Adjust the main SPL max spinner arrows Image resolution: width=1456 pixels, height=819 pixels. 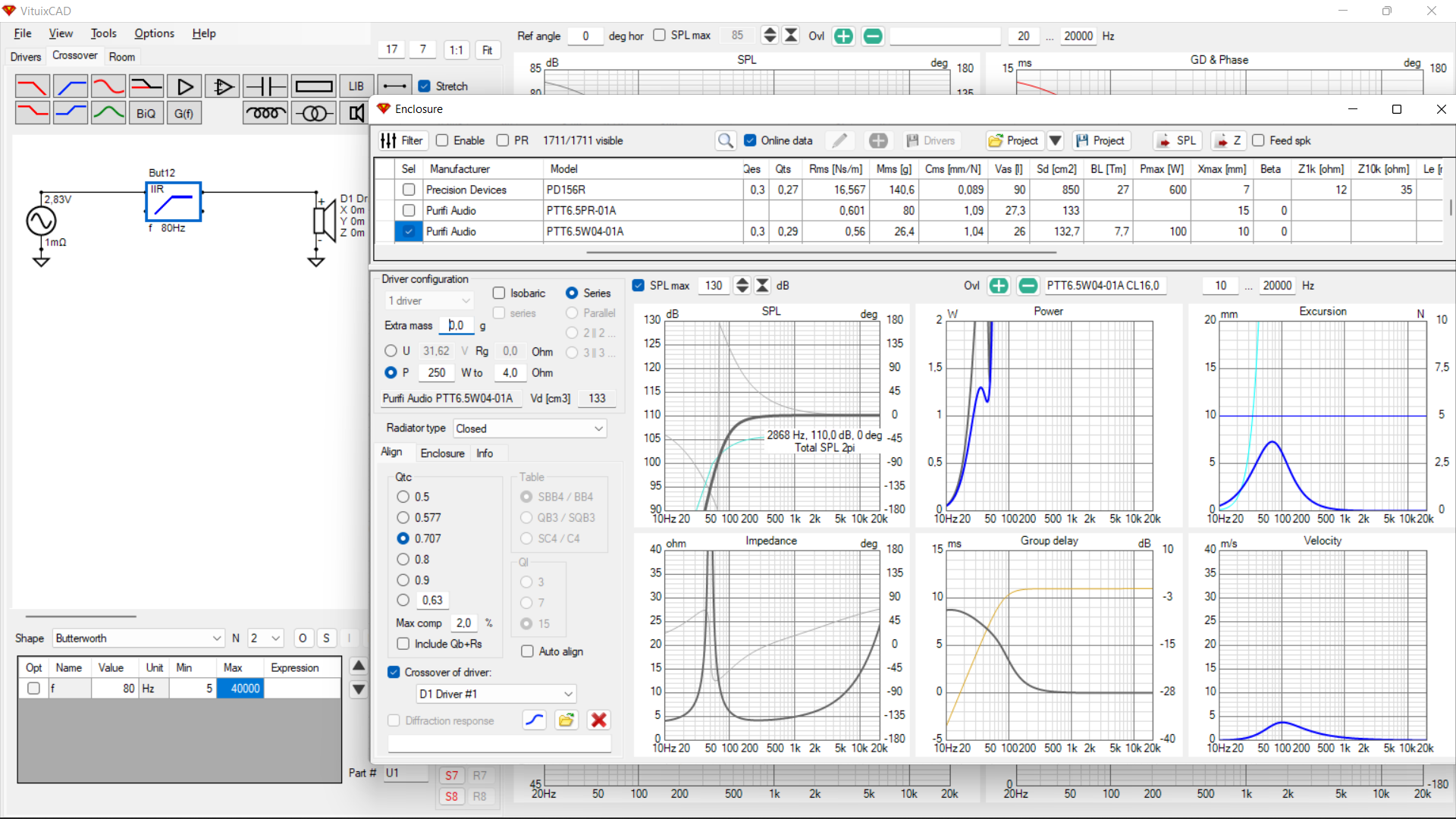[x=770, y=36]
